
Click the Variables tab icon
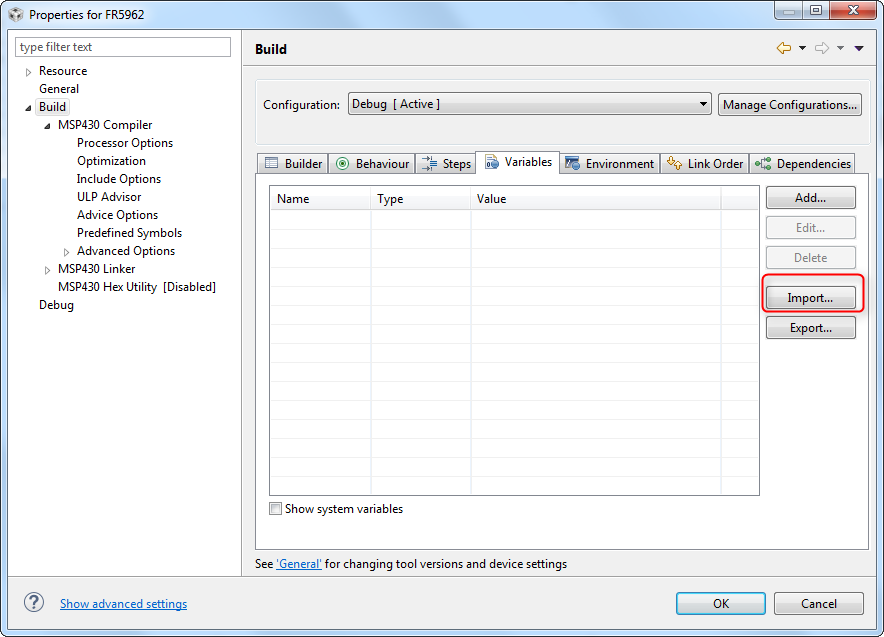pyautogui.click(x=493, y=162)
